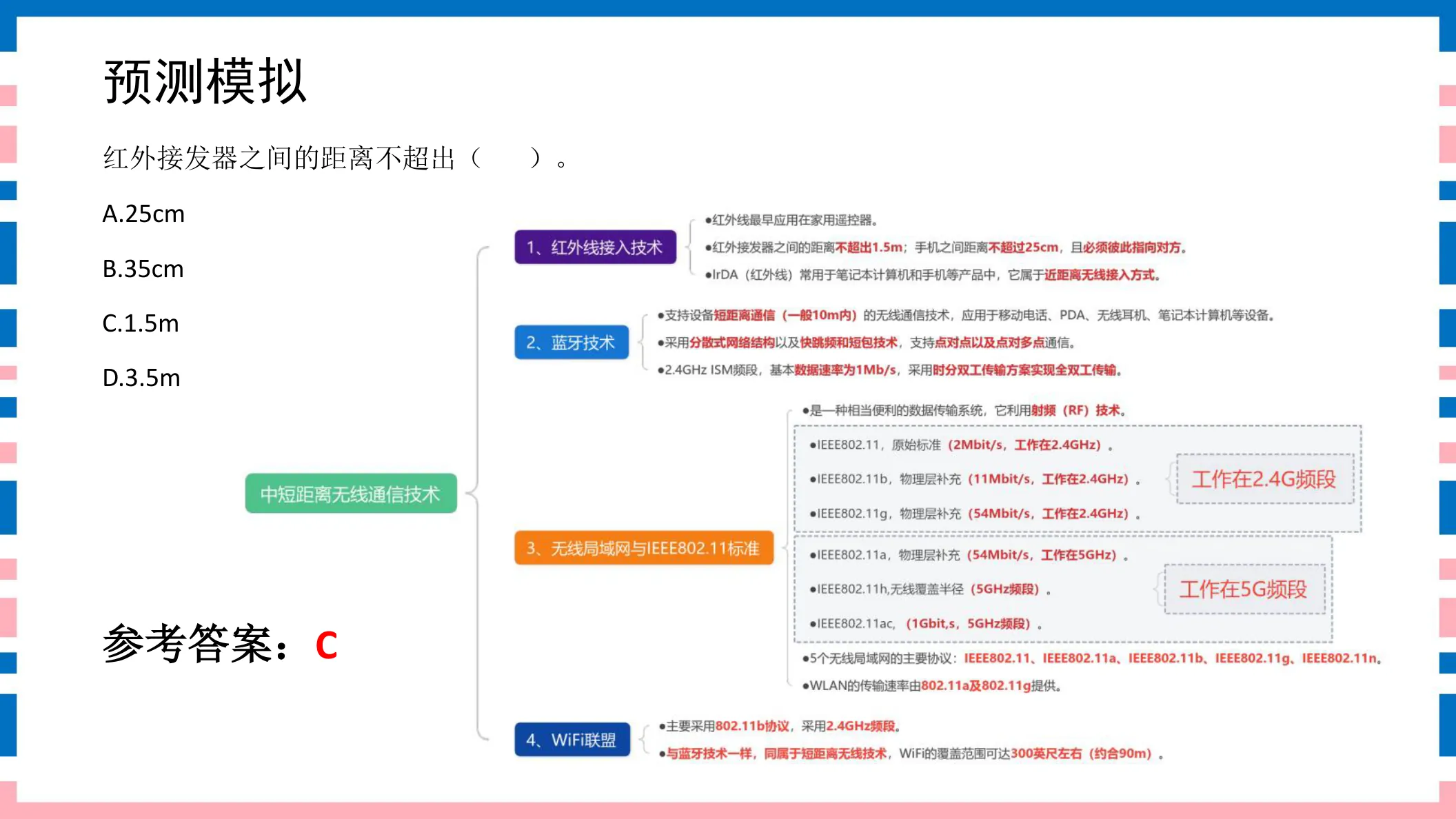Screen dimensions: 1456x819
Task: Click the IEEE802.11 原始标准 line
Action: click(961, 445)
